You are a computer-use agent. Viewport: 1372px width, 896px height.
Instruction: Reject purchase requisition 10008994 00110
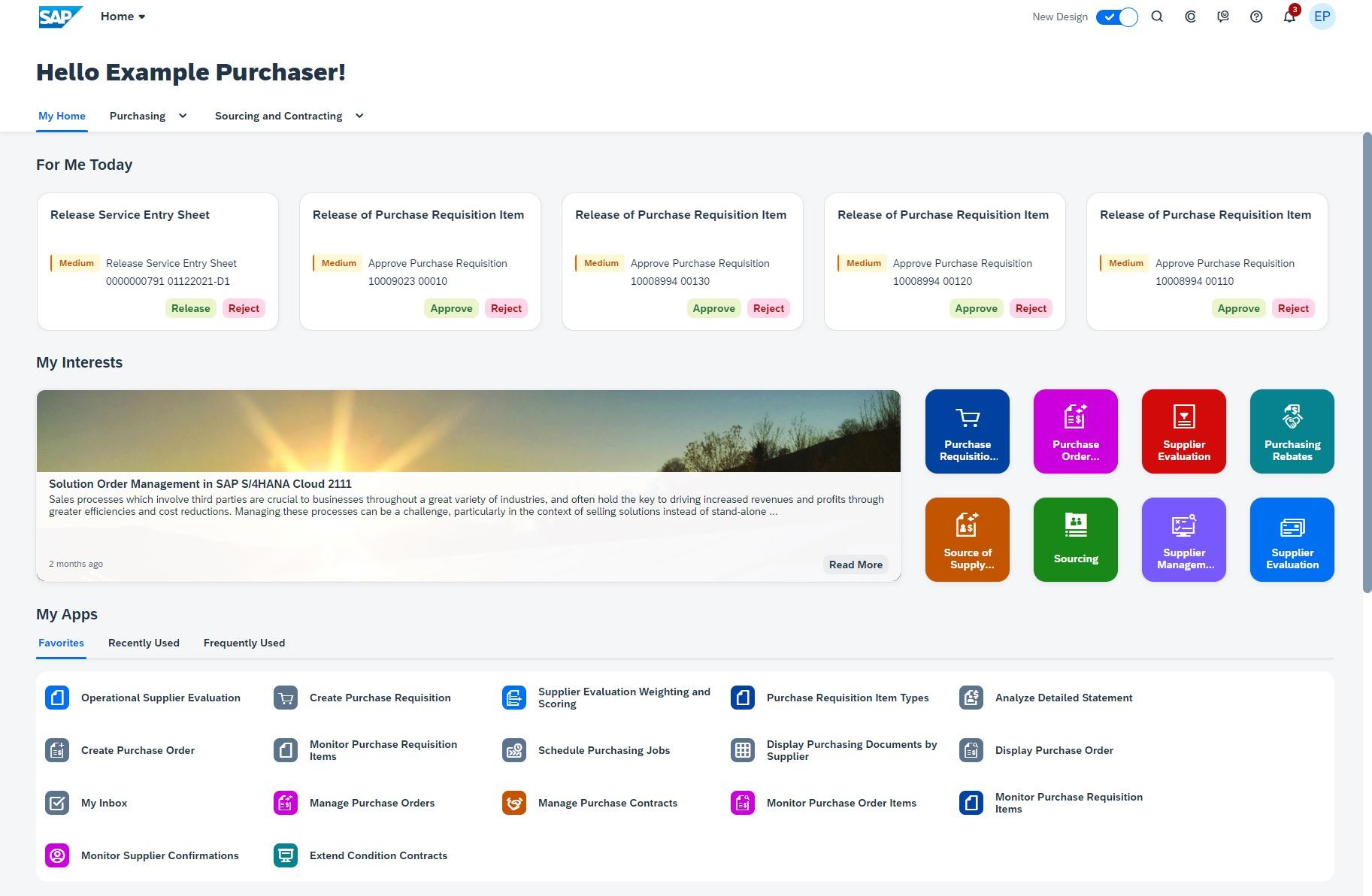[x=1293, y=308]
